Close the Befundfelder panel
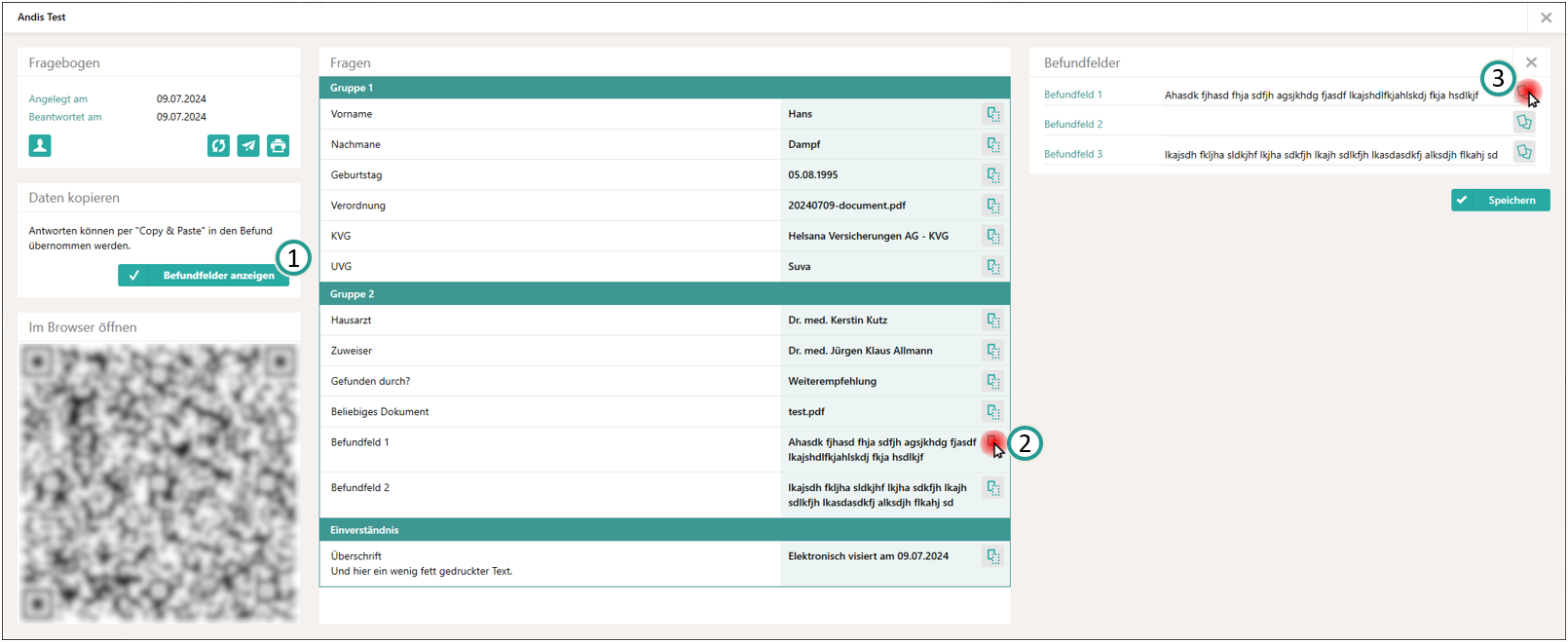 (x=1531, y=62)
